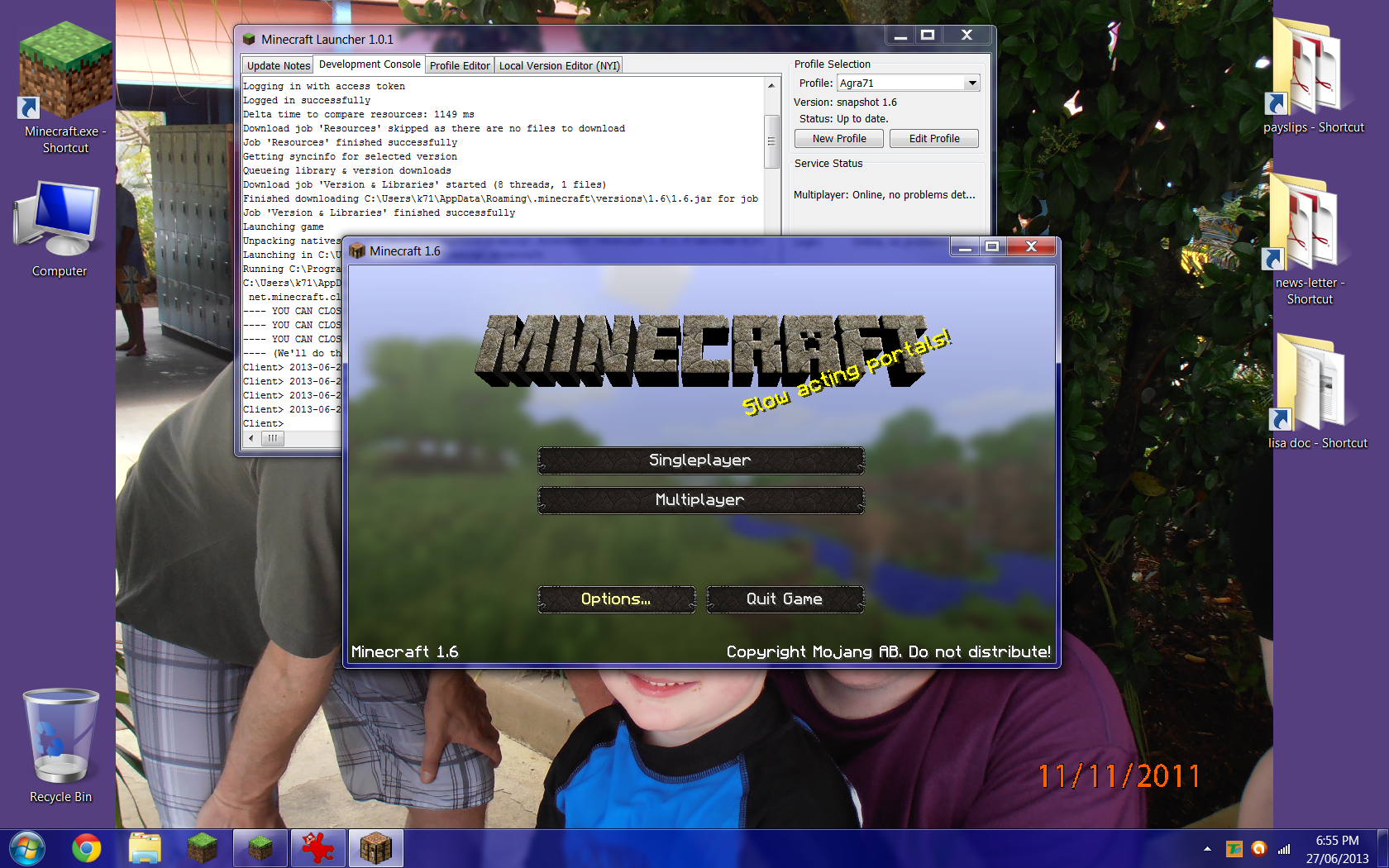Viewport: 1389px width, 868px height.
Task: Show hidden system tray icons
Action: point(1207,849)
